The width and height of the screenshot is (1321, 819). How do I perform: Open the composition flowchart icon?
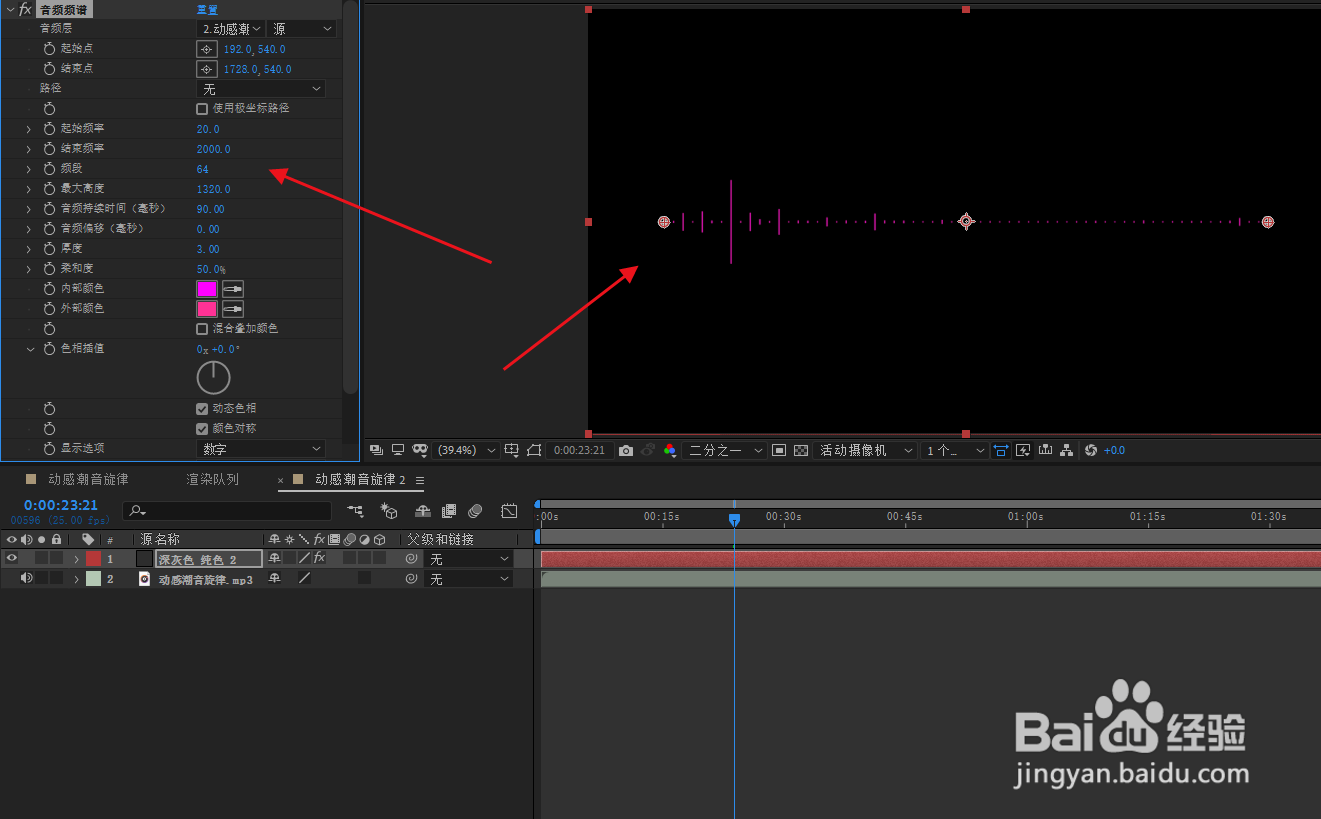1067,451
